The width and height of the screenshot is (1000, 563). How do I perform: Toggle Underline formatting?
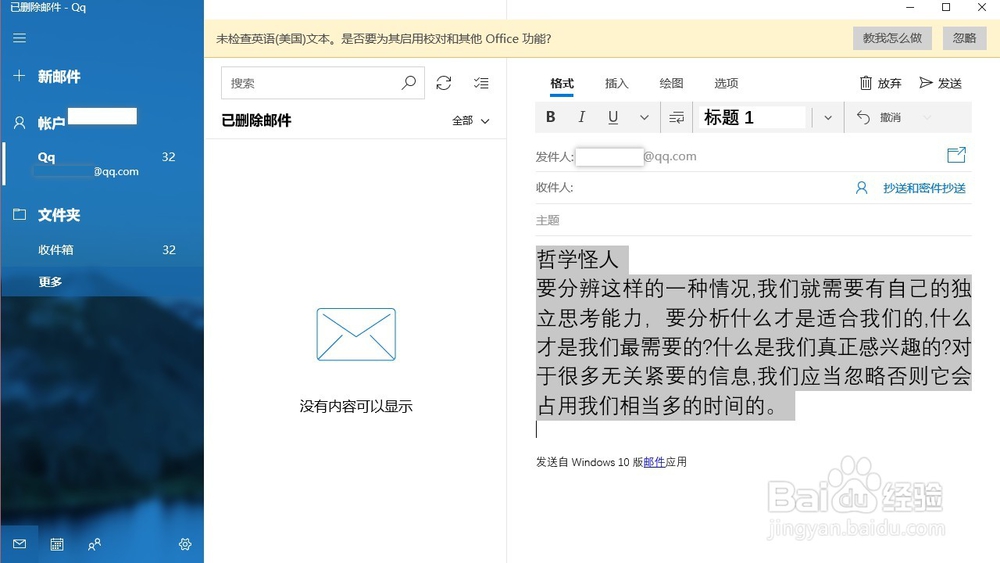pos(613,117)
